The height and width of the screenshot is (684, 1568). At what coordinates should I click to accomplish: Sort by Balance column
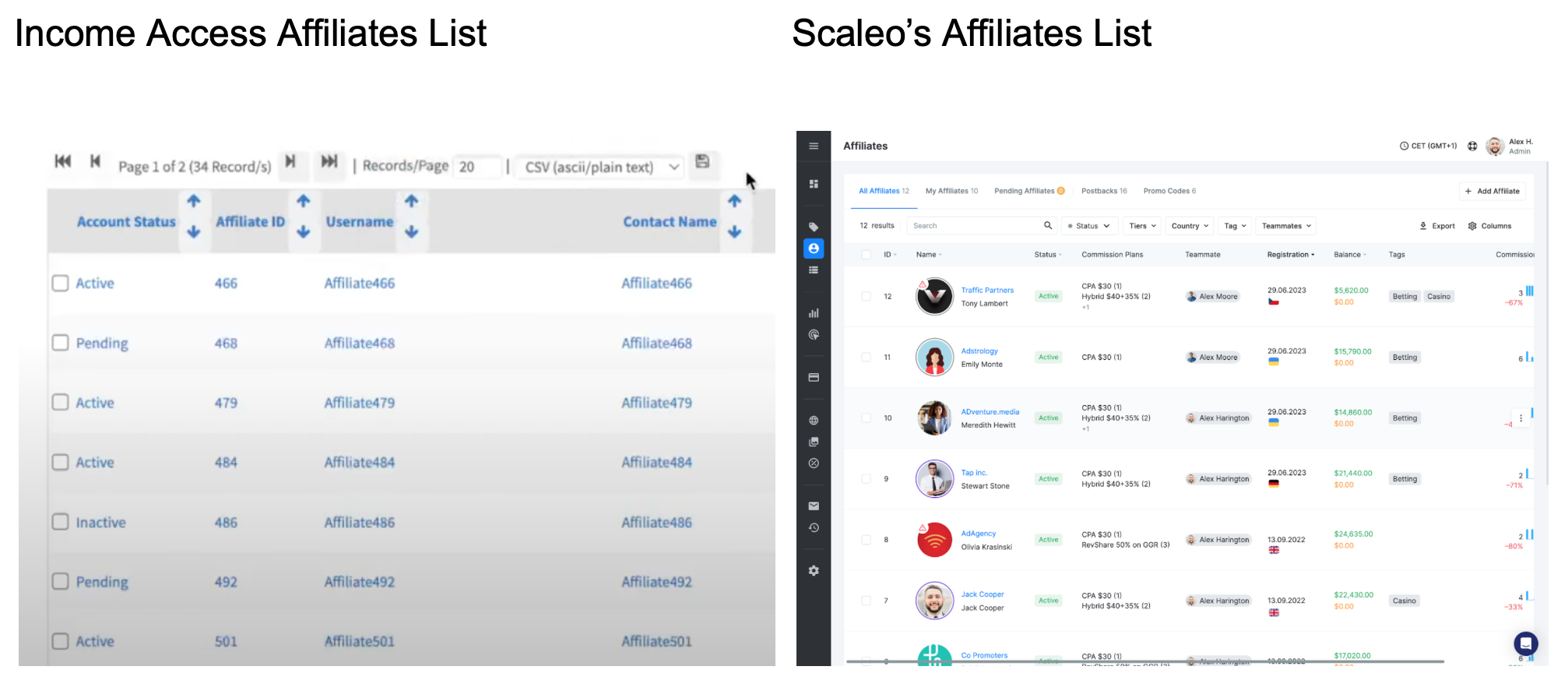[x=1350, y=255]
